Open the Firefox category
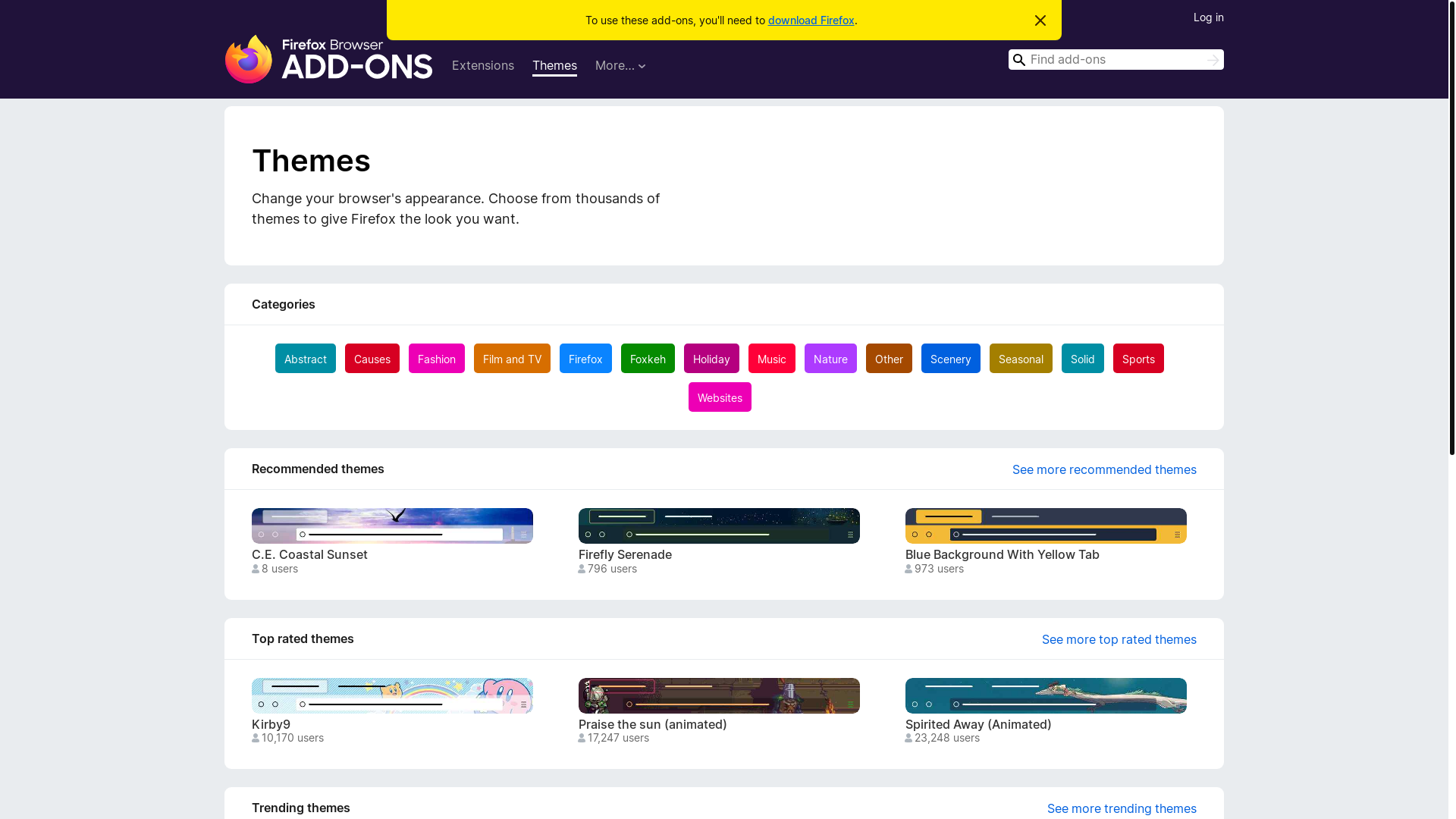1456x819 pixels. pos(585,359)
